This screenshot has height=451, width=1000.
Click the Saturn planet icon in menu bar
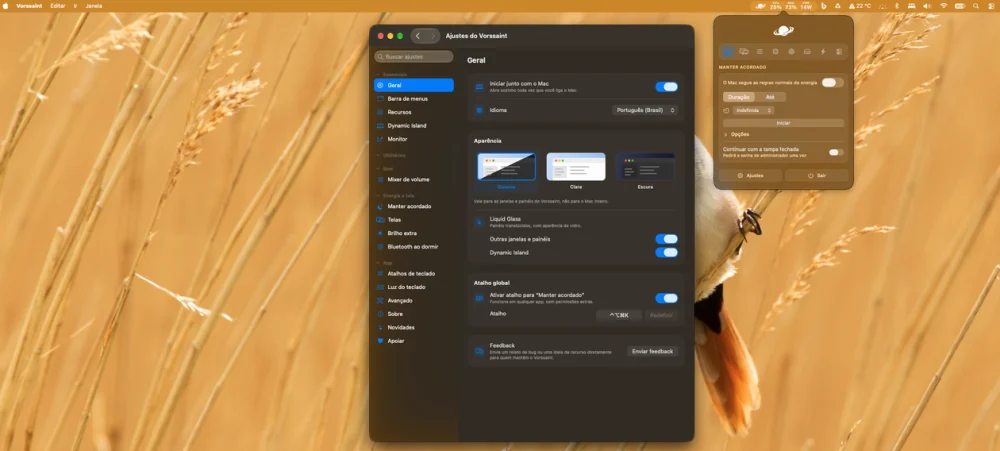point(760,6)
